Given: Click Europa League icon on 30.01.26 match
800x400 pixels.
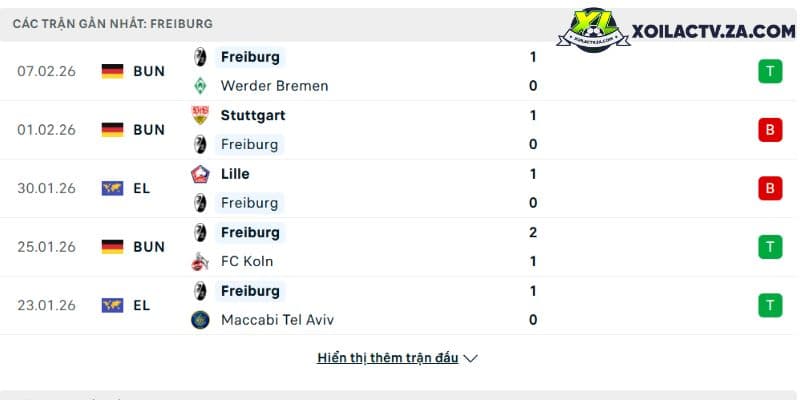Looking at the screenshot, I should pos(112,189).
